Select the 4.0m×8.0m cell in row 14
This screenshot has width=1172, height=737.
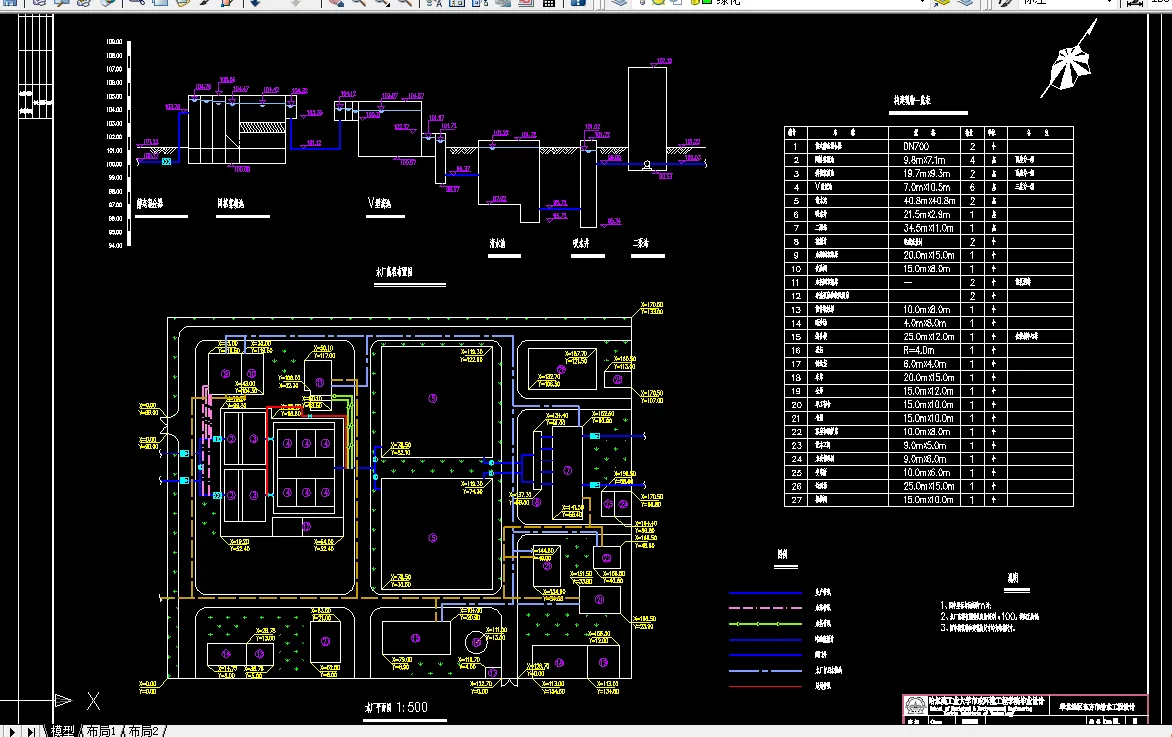(x=925, y=323)
